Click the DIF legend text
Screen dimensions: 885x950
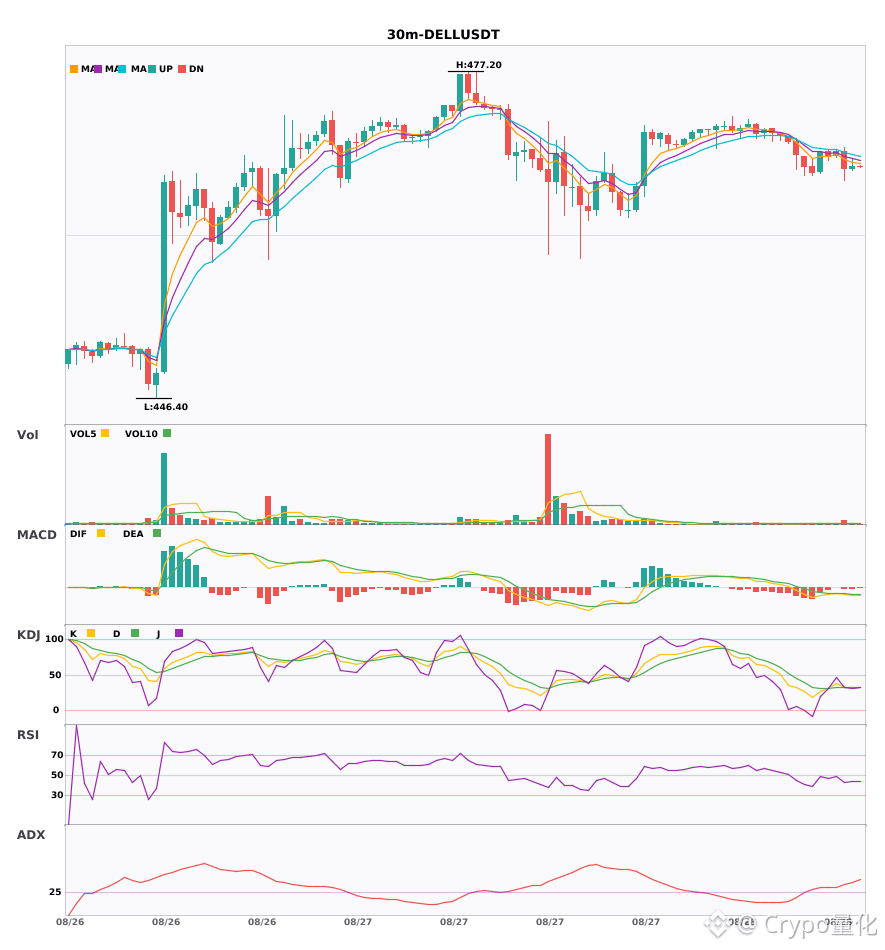(x=78, y=534)
